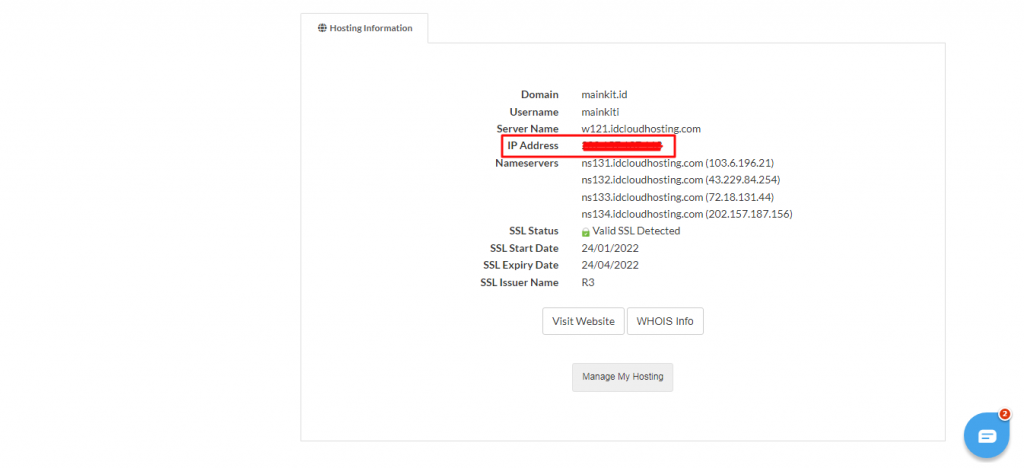
Task: Click the SSL Expiry Date label
Action: click(x=520, y=265)
